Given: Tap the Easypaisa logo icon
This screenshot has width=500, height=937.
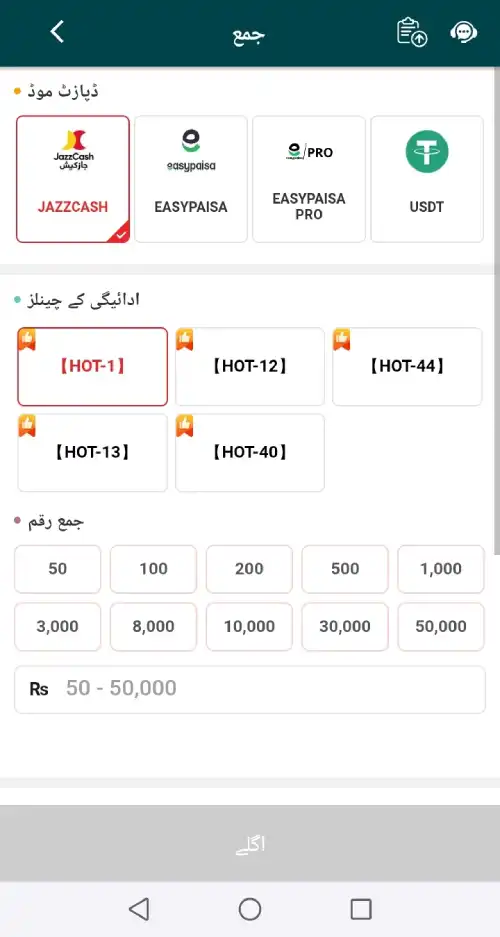Looking at the screenshot, I should [191, 151].
